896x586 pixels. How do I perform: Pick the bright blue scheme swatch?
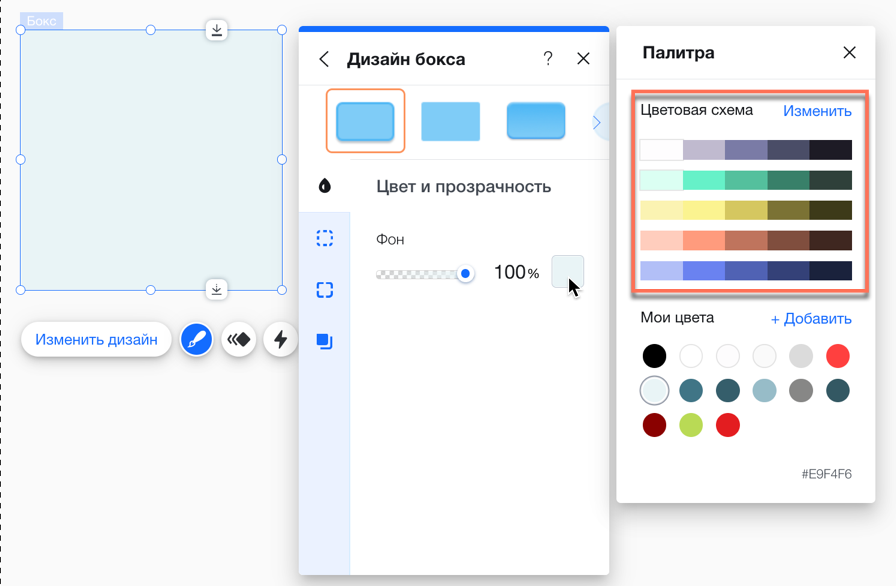pyautogui.click(x=704, y=271)
